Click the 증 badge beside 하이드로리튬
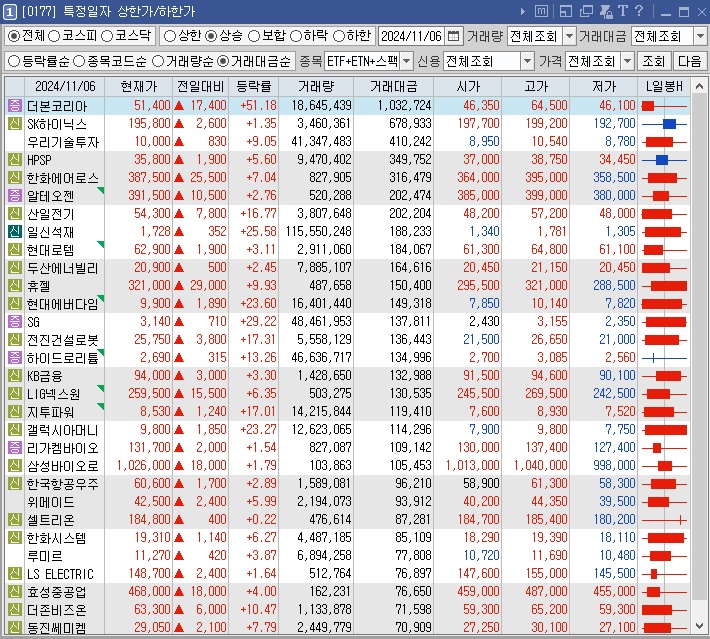Image resolution: width=710 pixels, height=639 pixels. pos(14,358)
